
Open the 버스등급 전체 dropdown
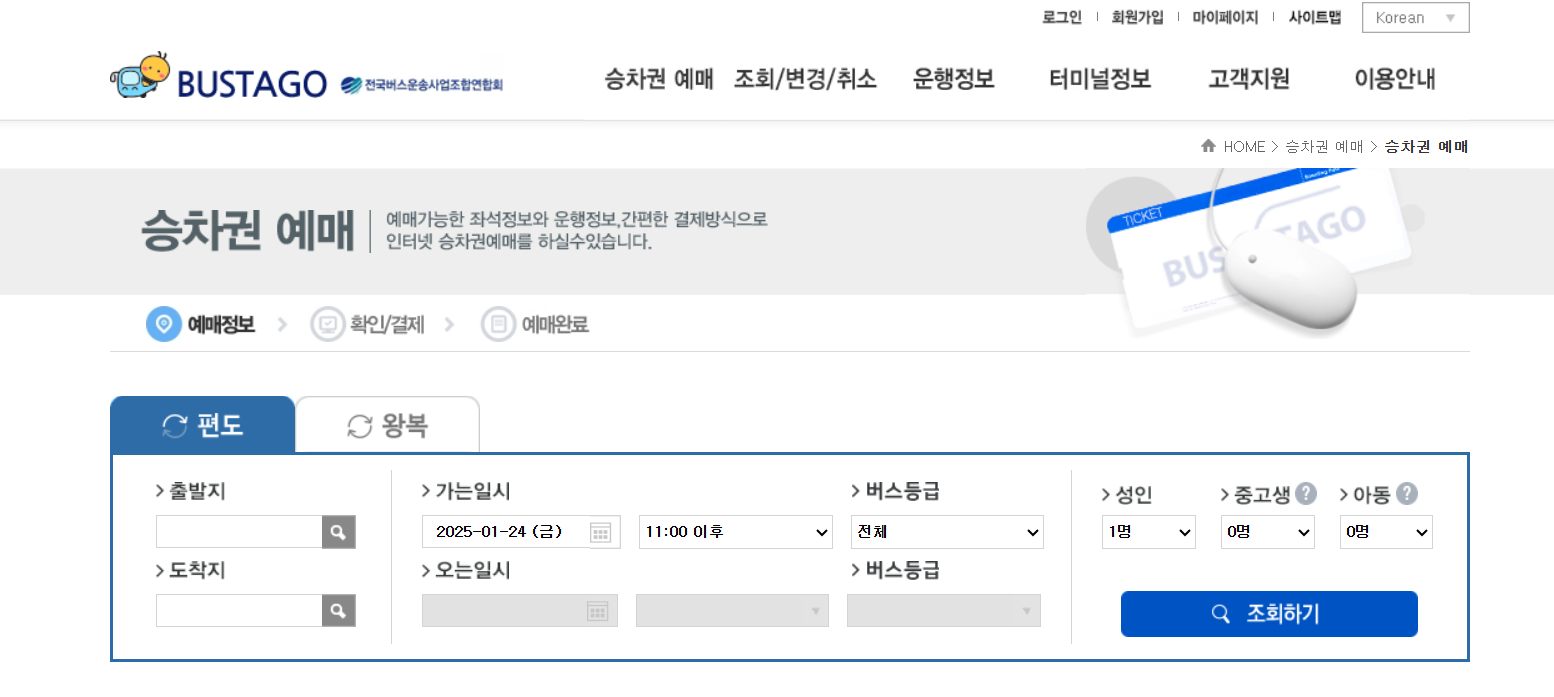pyautogui.click(x=946, y=531)
